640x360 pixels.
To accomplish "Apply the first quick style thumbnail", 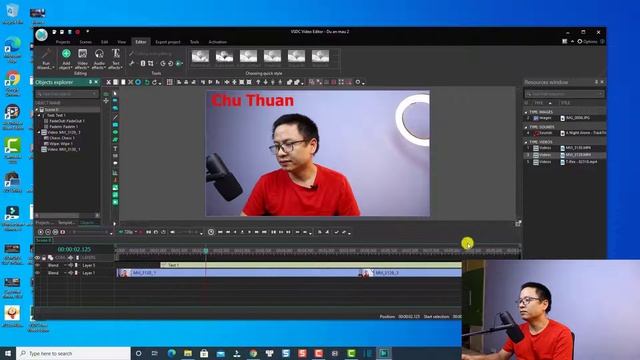I will [x=200, y=56].
